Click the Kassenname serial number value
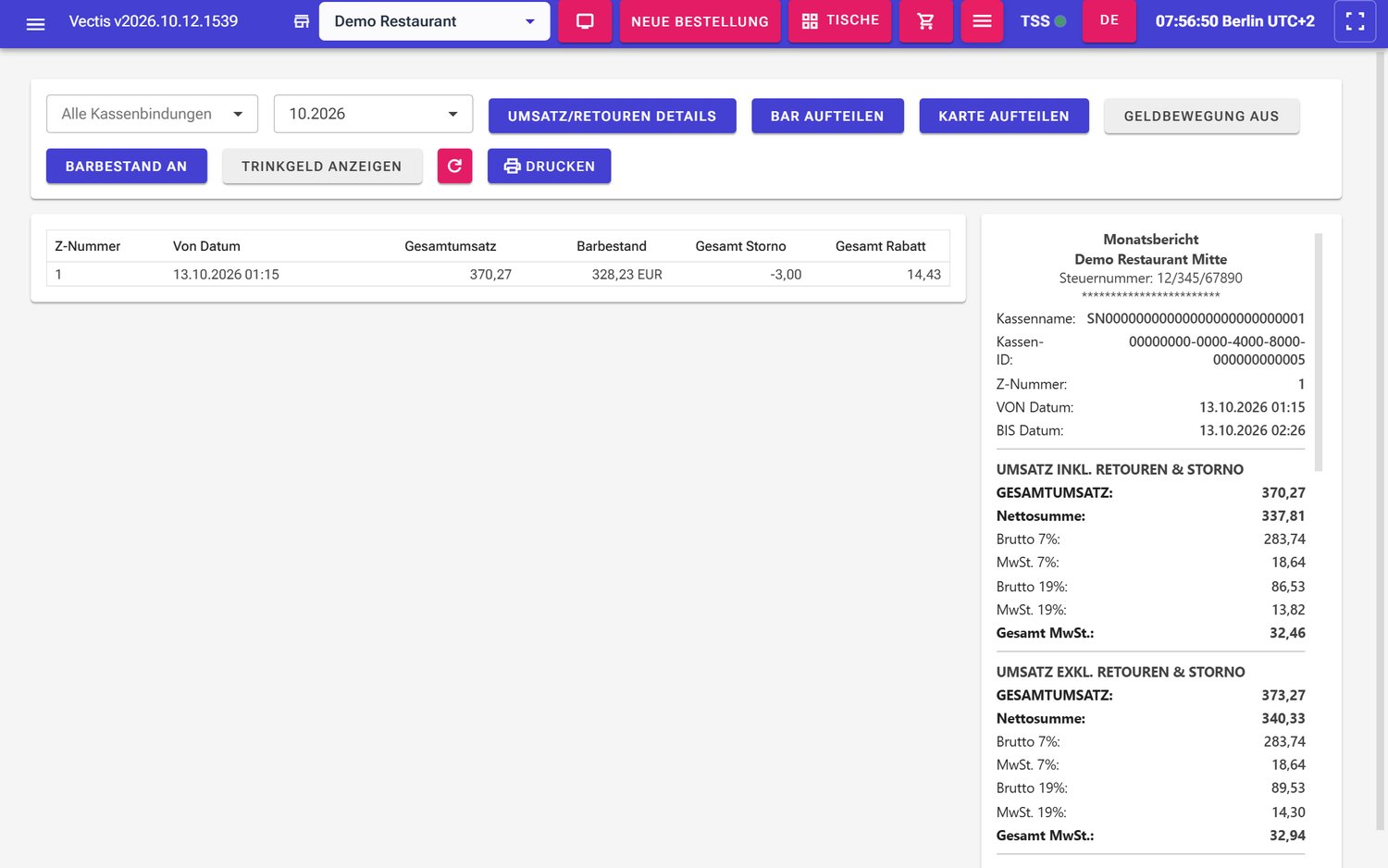 point(1196,318)
